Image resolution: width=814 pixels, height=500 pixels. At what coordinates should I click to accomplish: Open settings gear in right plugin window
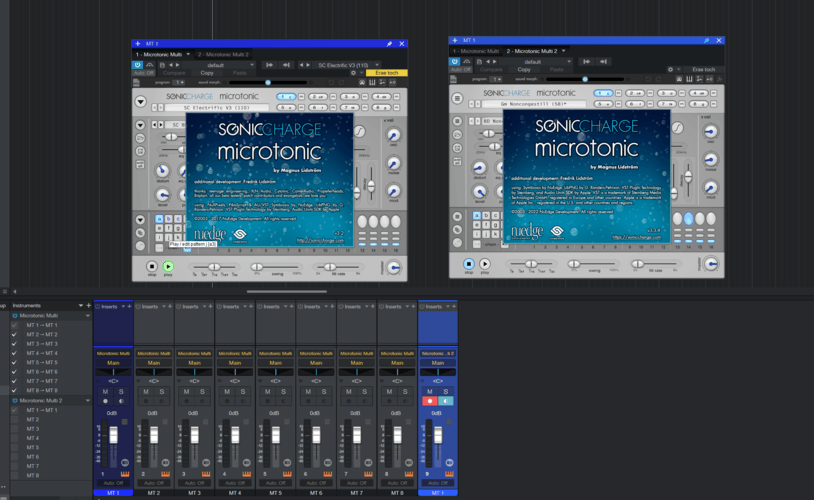pos(670,69)
